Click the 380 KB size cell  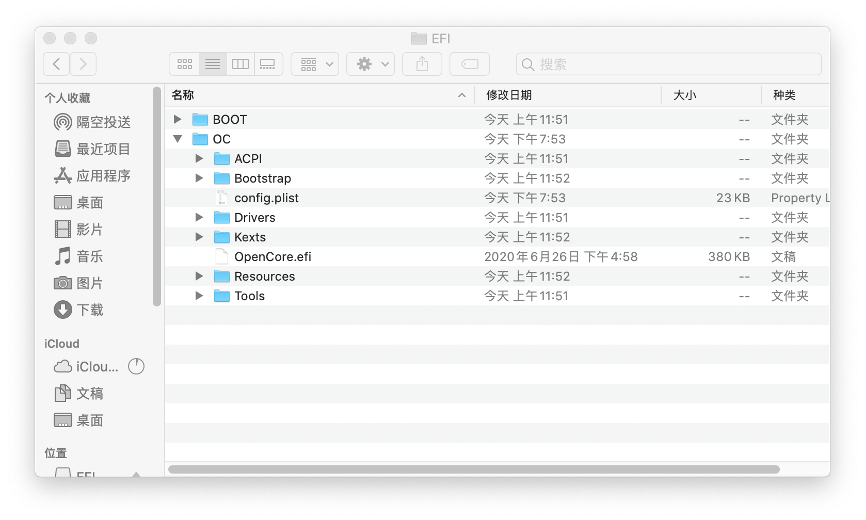coord(729,257)
